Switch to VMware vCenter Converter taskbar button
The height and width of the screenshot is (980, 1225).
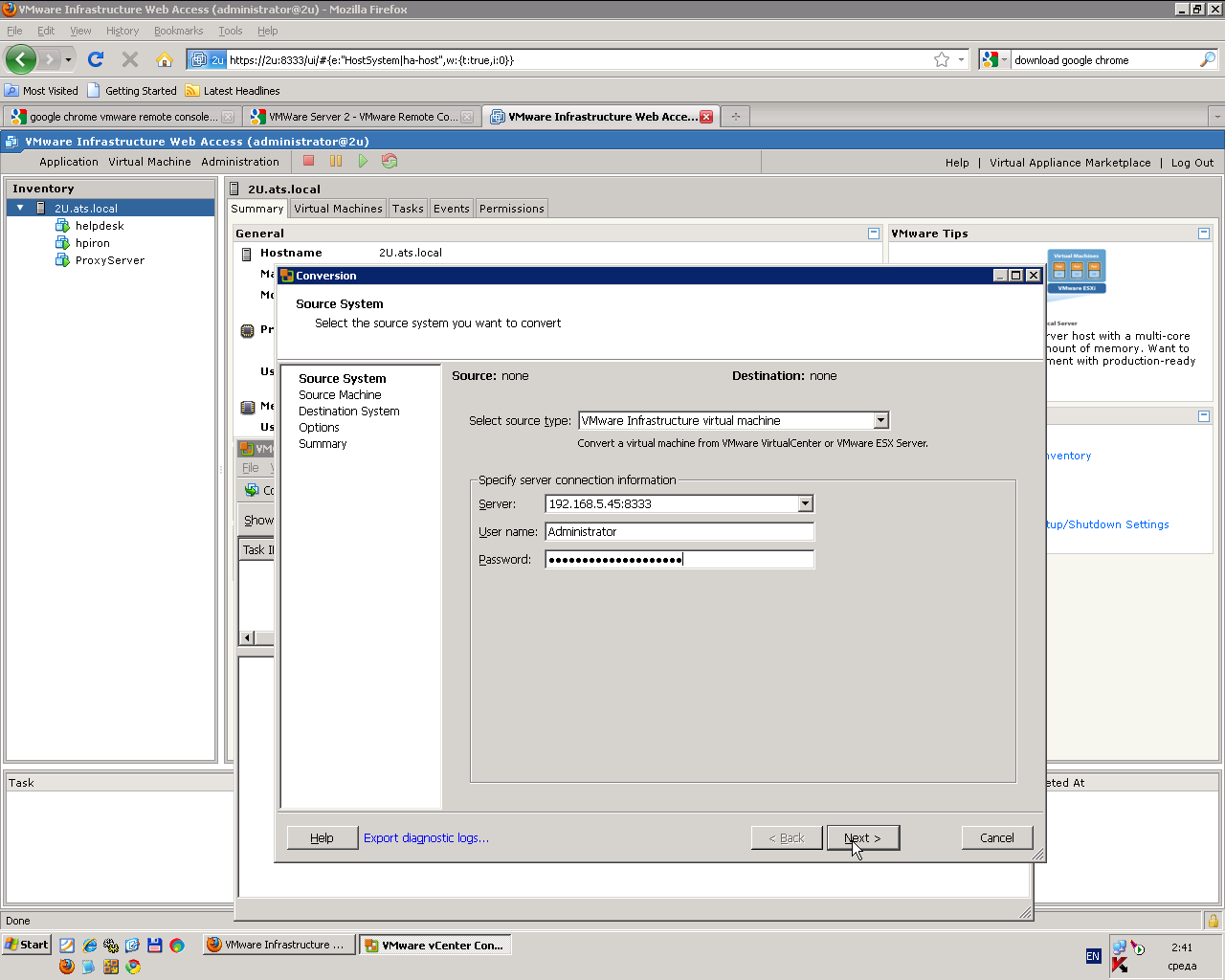[435, 945]
